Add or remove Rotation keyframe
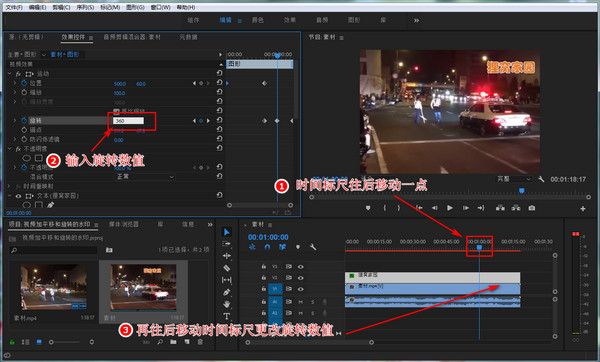The width and height of the screenshot is (600, 362). click(x=201, y=121)
